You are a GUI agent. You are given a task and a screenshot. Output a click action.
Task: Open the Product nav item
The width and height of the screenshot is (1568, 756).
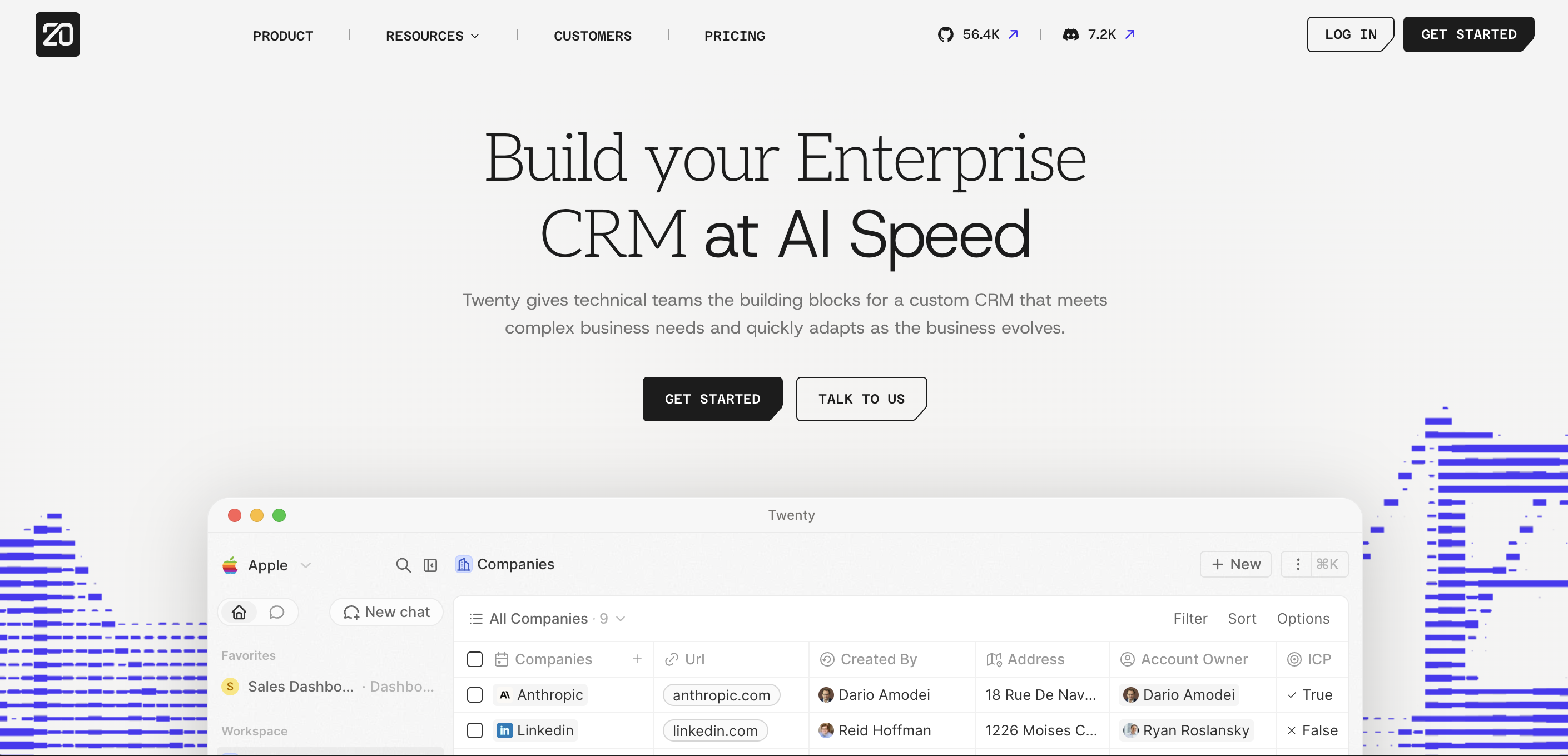(x=283, y=36)
